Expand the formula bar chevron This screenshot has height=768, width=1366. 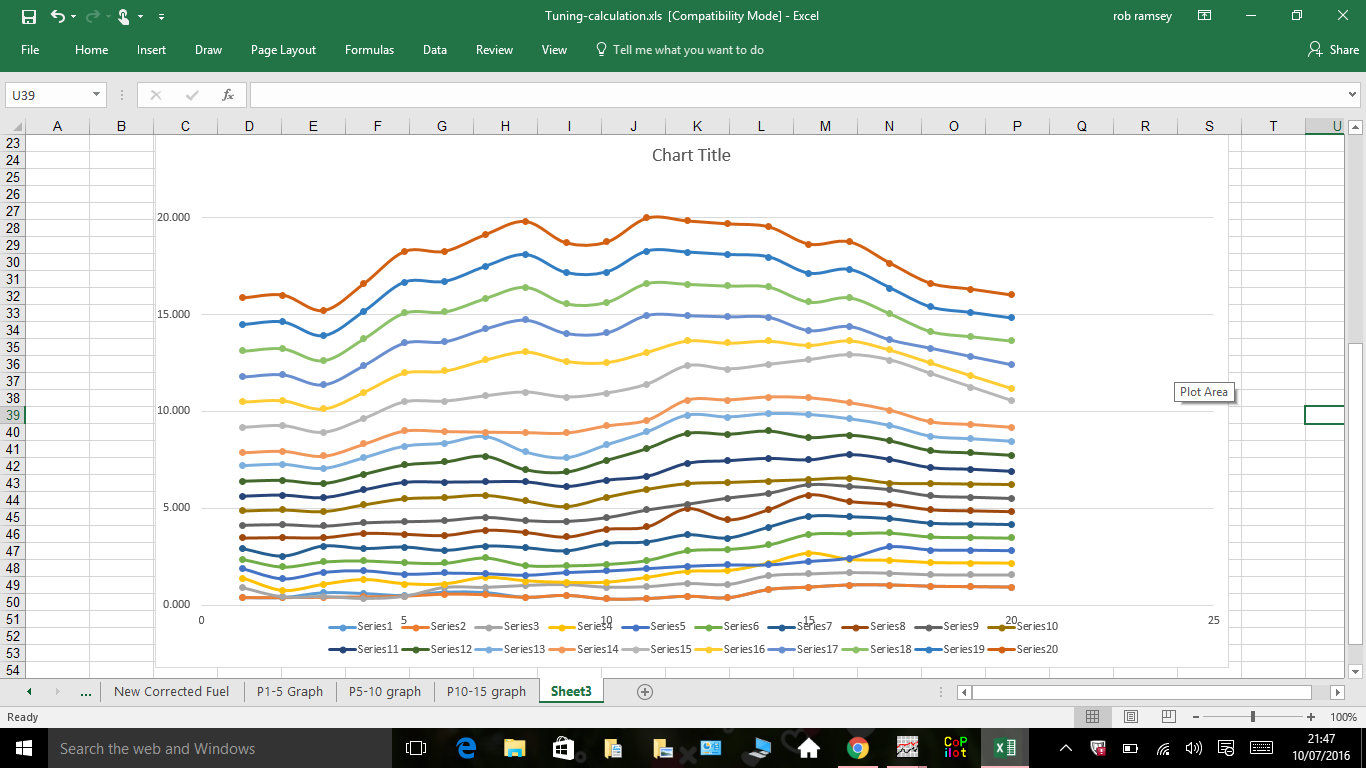1353,95
